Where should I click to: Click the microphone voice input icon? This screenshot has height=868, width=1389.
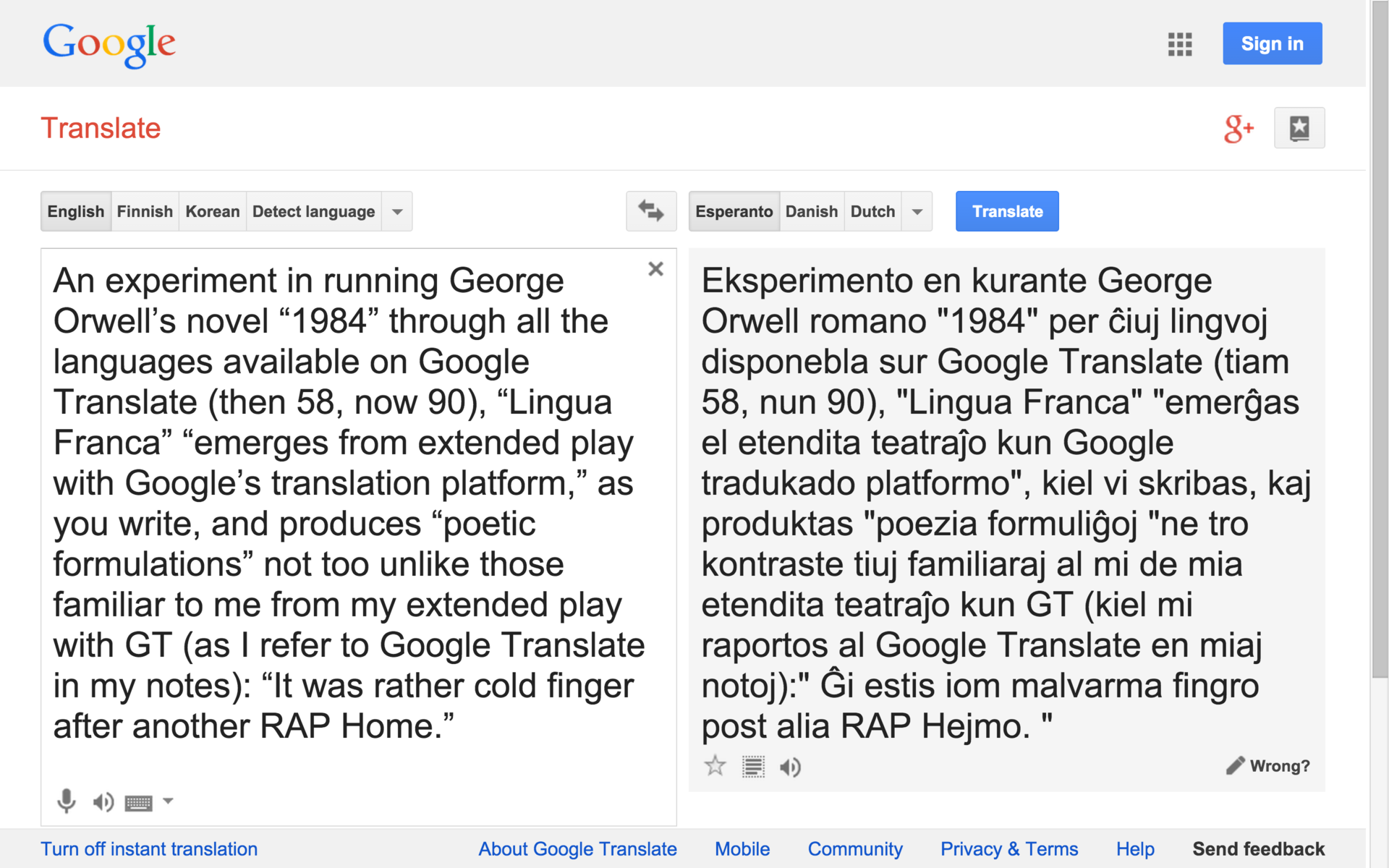66,801
